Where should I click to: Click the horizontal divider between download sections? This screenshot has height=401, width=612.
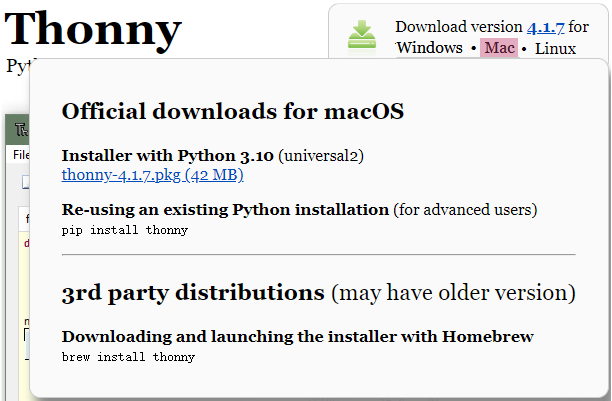[318, 255]
